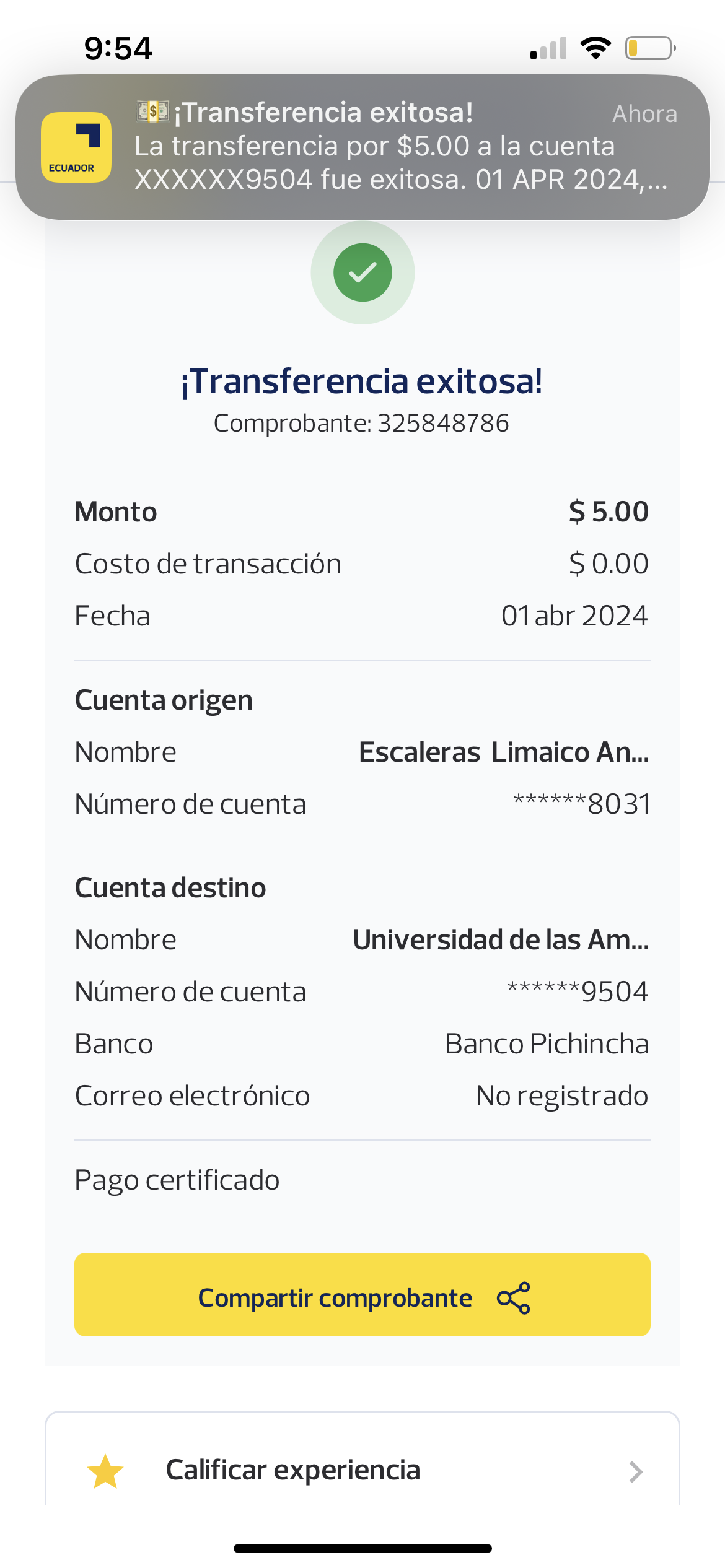Open Calificar experiencia option
Viewport: 725px width, 1568px height.
(293, 1470)
